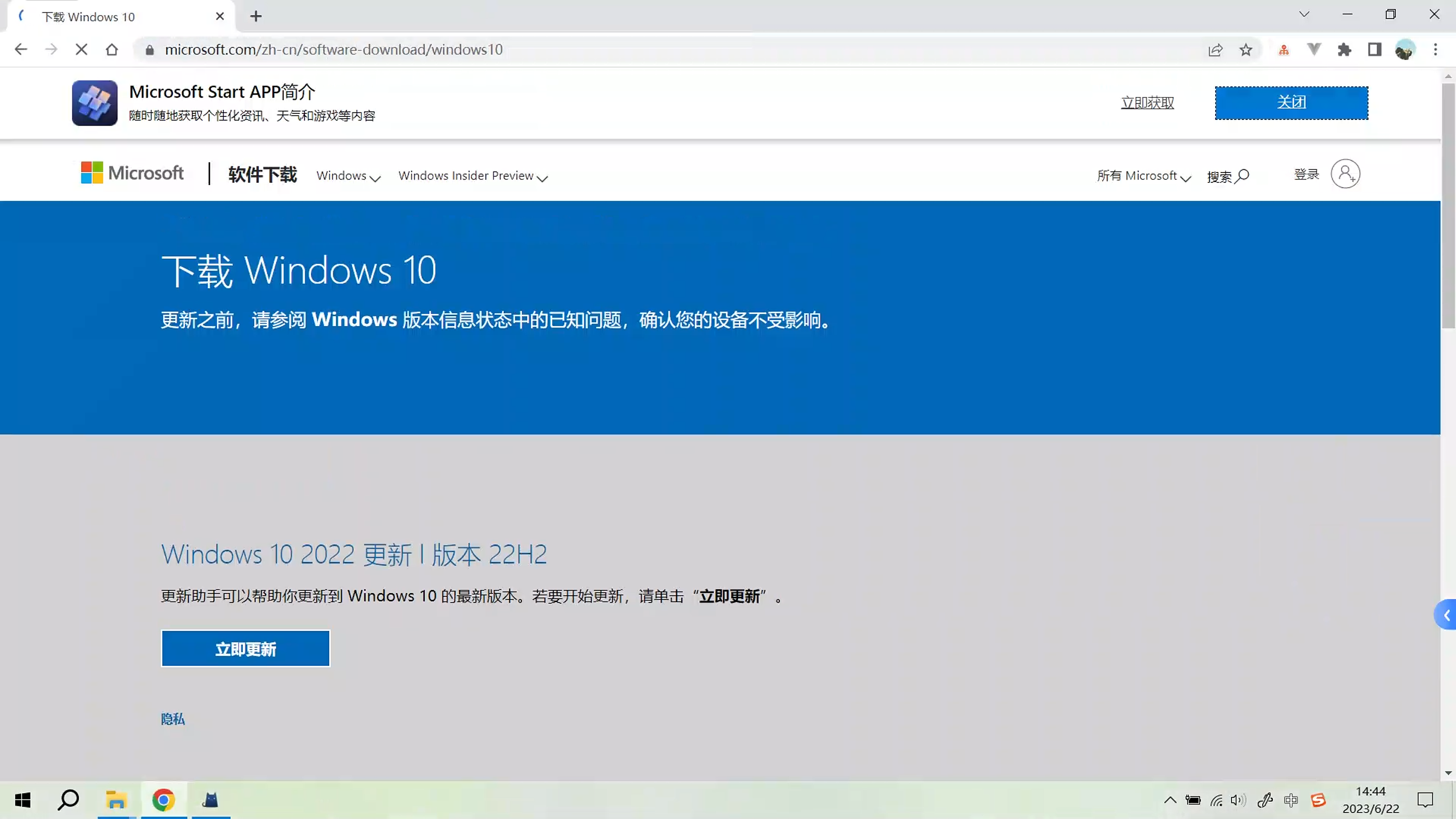Select the 下载 Windows 10 tab

coord(121,16)
